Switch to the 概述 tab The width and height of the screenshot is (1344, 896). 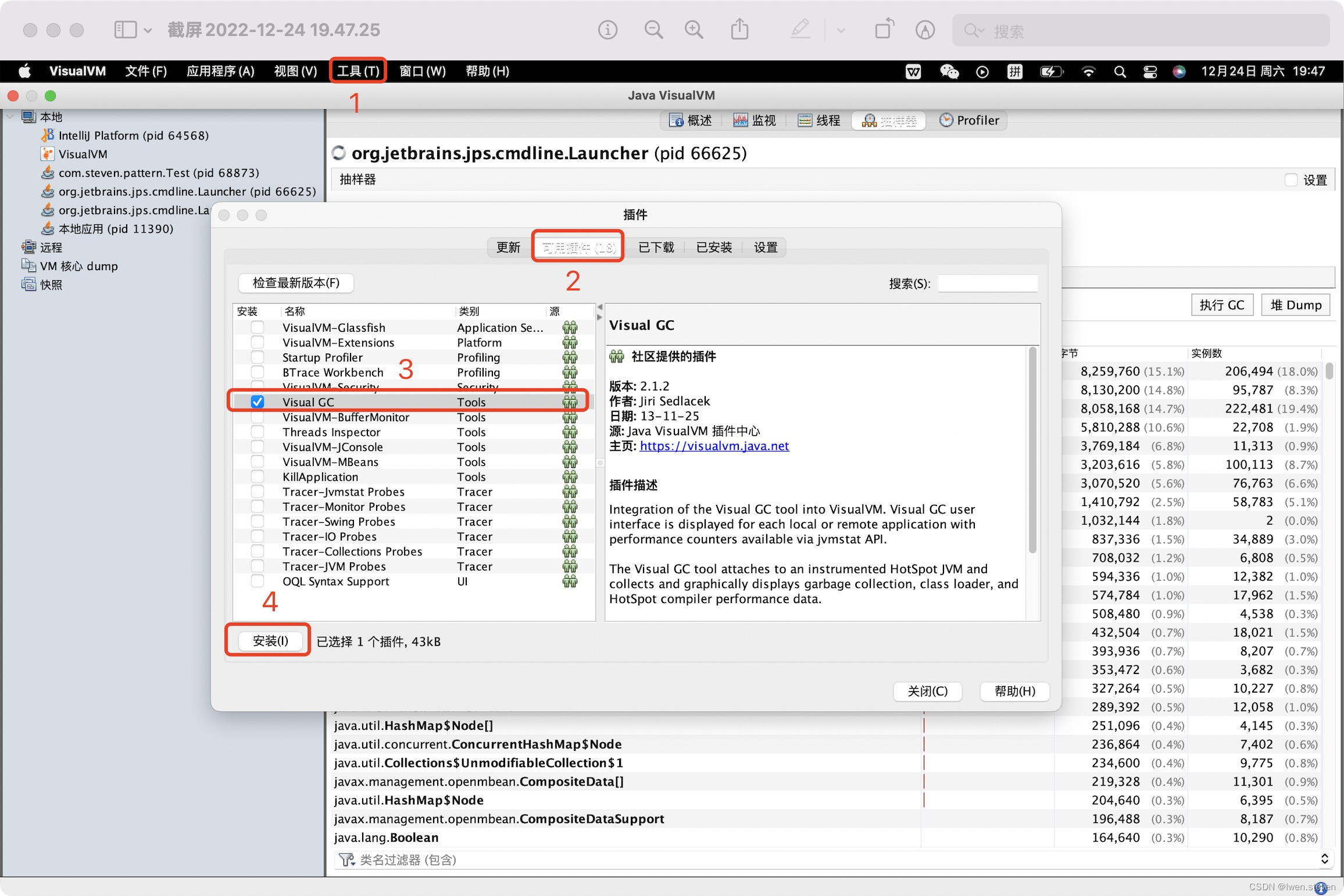(690, 120)
